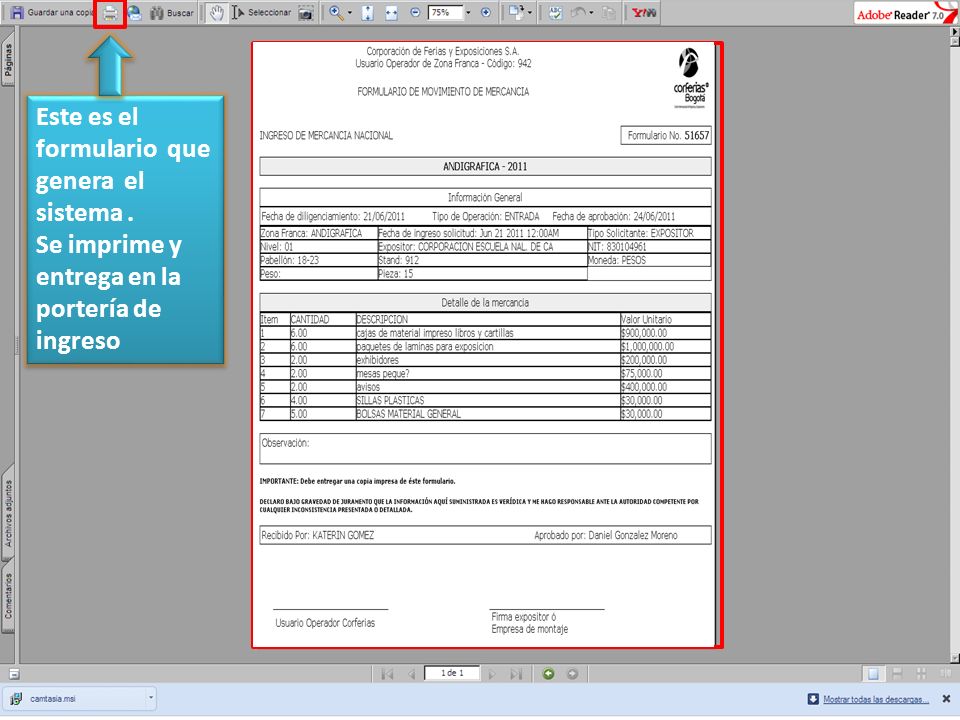Click the Formulario No. 51657 box
This screenshot has height=720, width=960.
(666, 135)
